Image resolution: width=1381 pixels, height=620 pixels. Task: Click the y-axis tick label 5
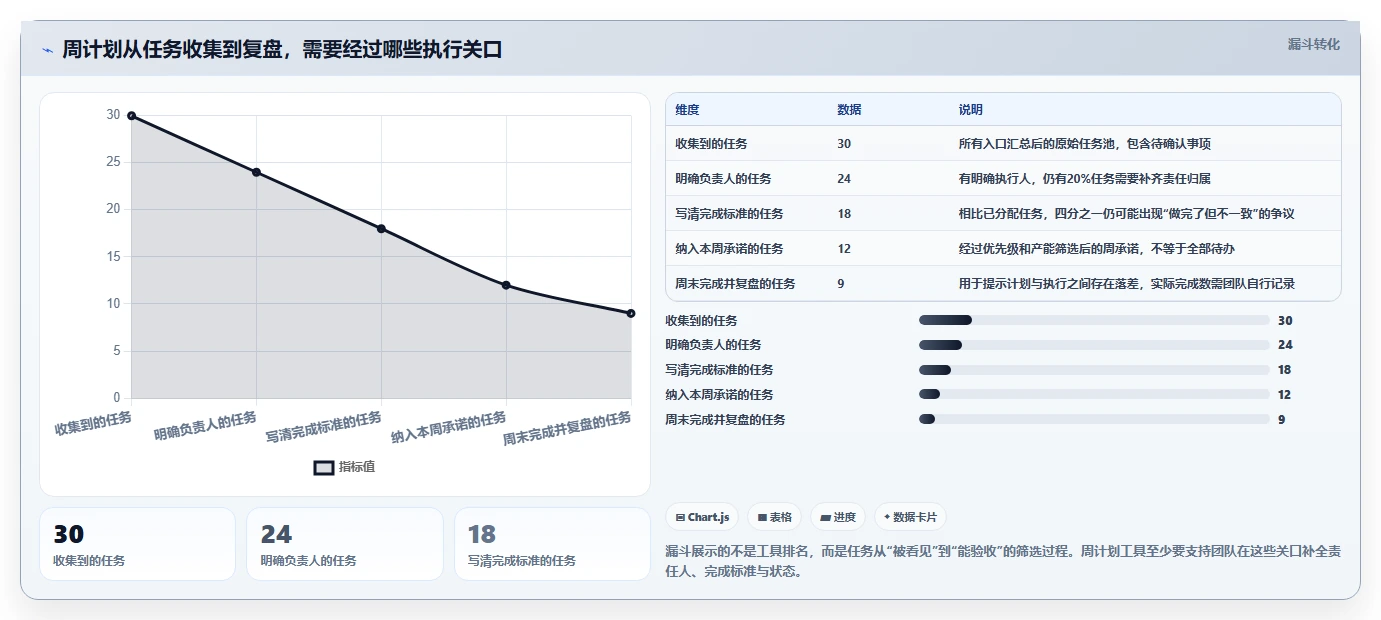point(116,351)
